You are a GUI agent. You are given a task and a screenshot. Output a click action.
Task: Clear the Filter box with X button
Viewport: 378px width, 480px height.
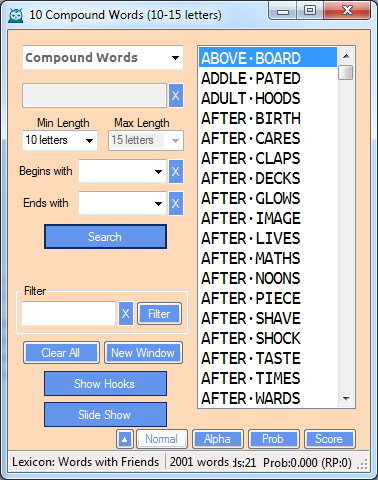pyautogui.click(x=126, y=314)
